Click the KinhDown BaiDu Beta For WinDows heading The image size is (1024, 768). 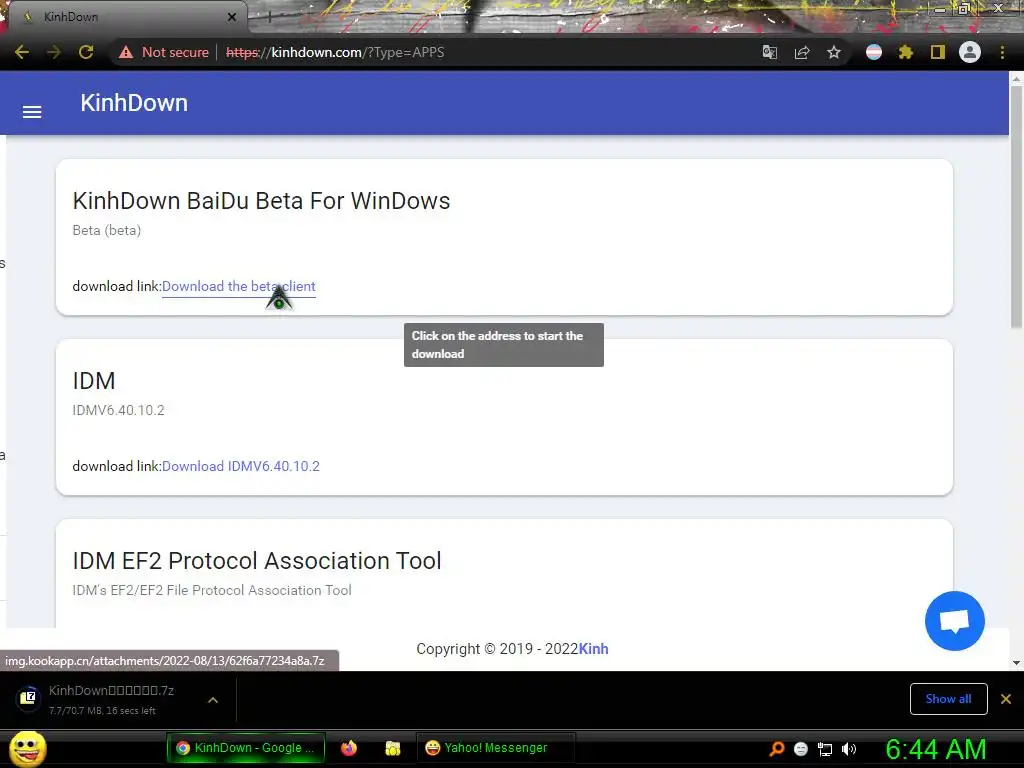click(x=261, y=200)
